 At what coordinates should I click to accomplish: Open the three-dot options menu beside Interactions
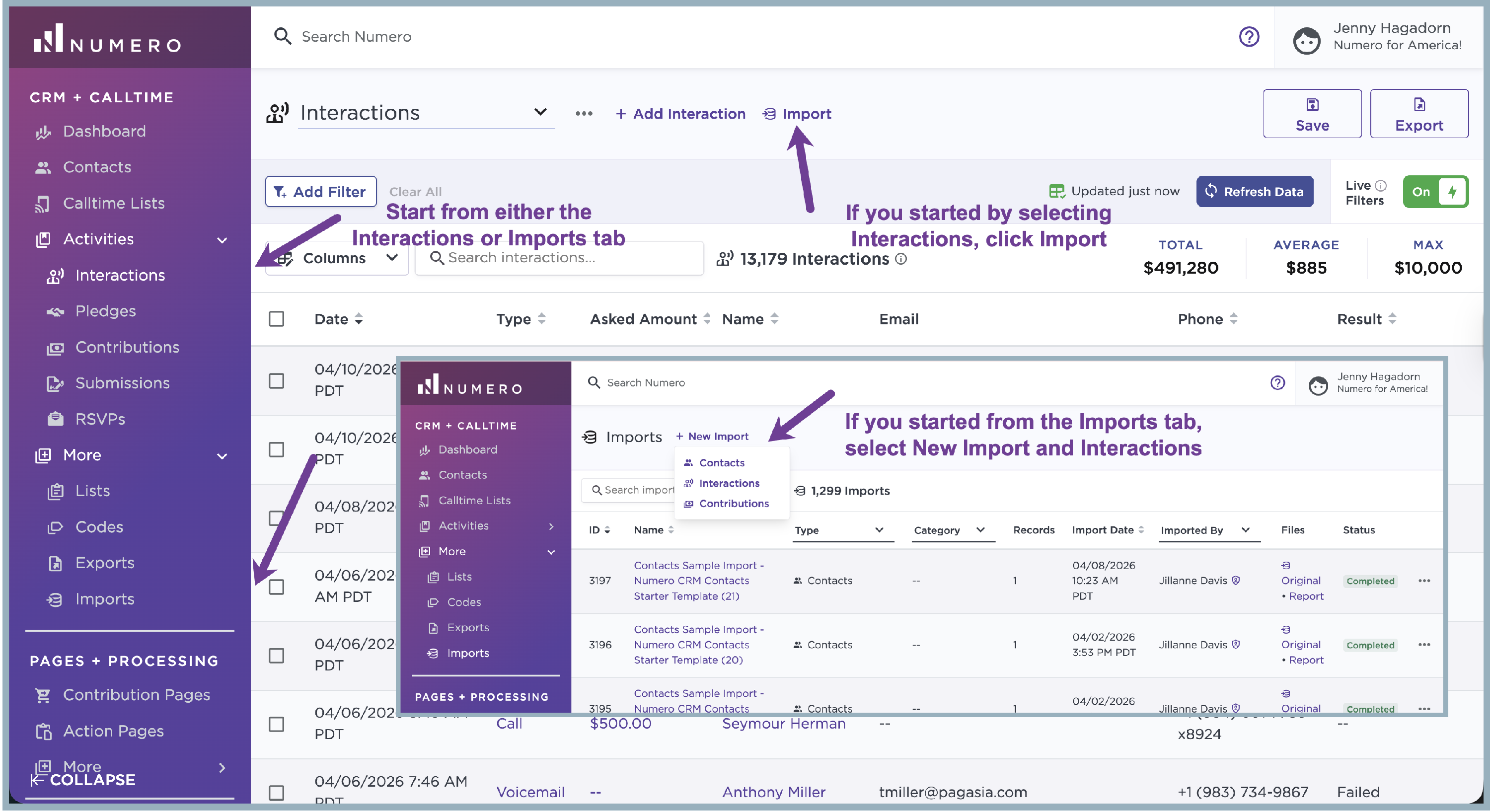pos(584,113)
